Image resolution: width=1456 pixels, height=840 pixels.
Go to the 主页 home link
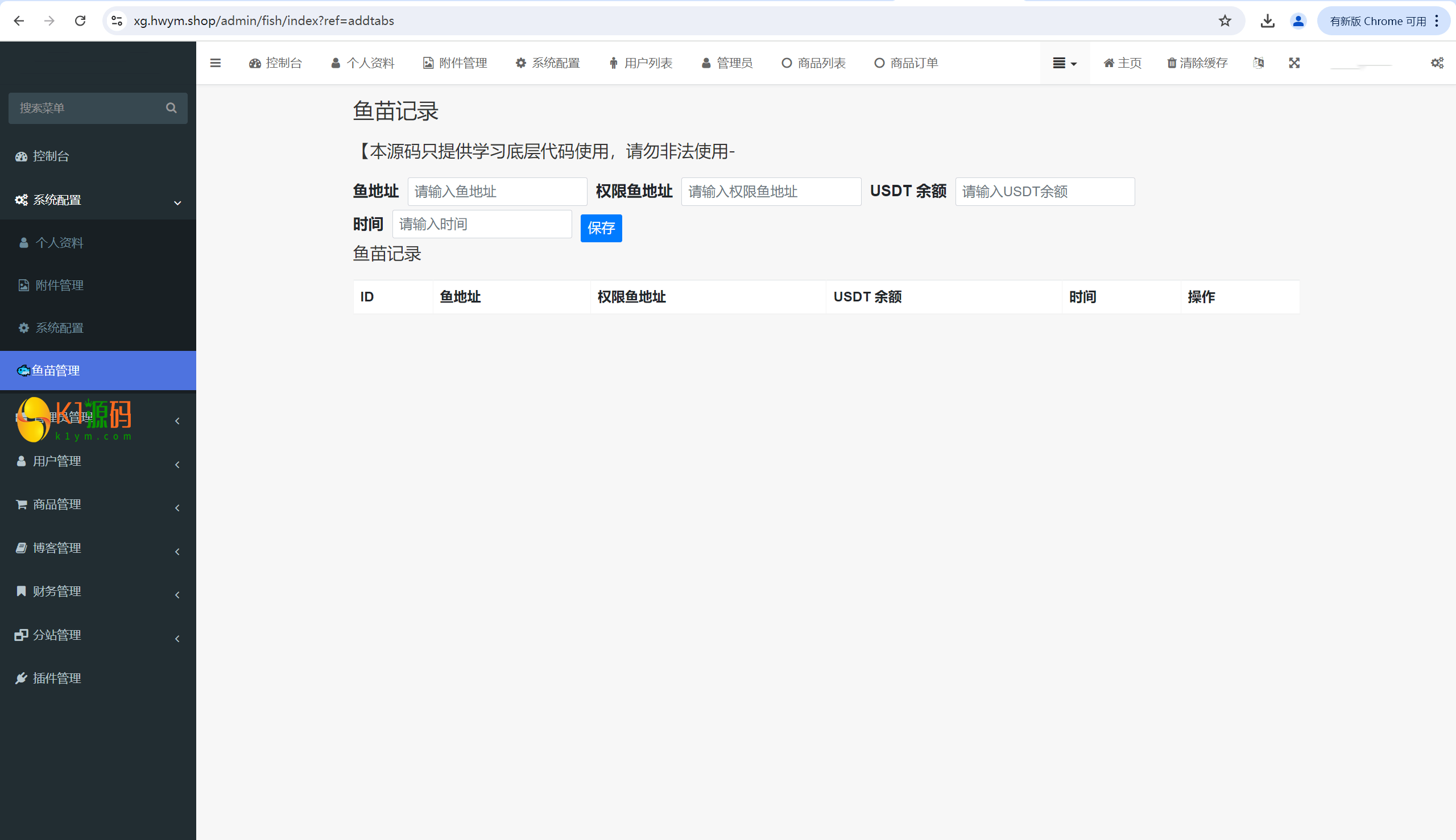(1122, 63)
